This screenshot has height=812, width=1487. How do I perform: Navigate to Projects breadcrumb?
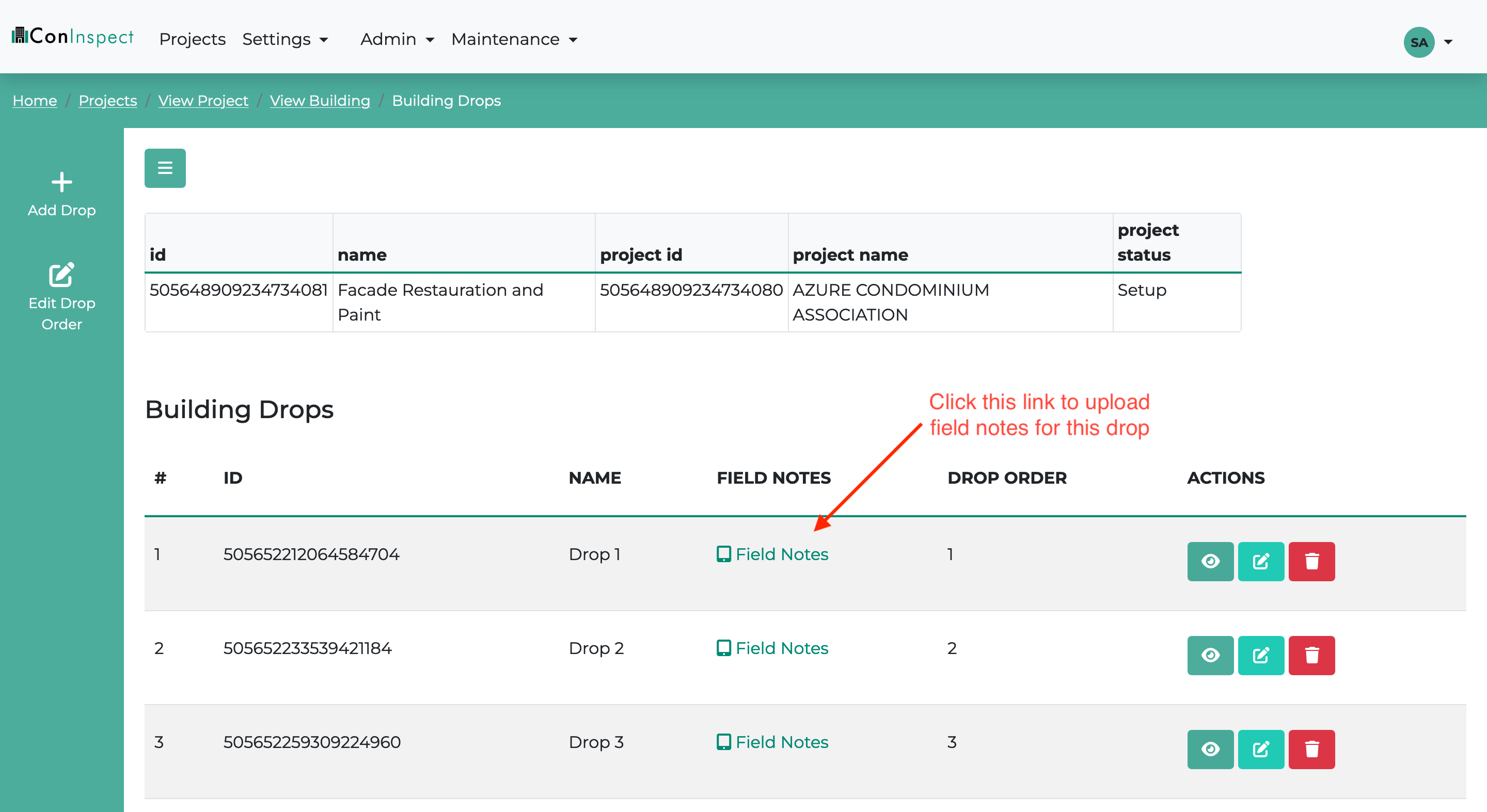click(x=108, y=101)
